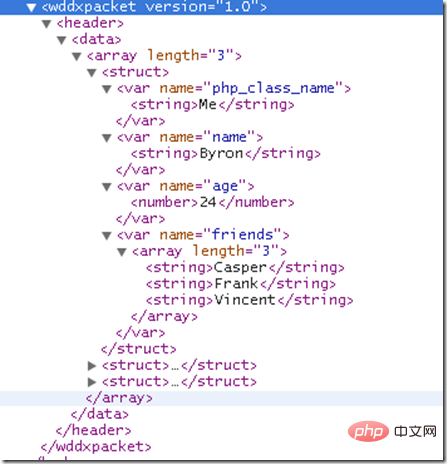Select the <struct> opening tag text
447x464 pixels.
click(x=135, y=72)
